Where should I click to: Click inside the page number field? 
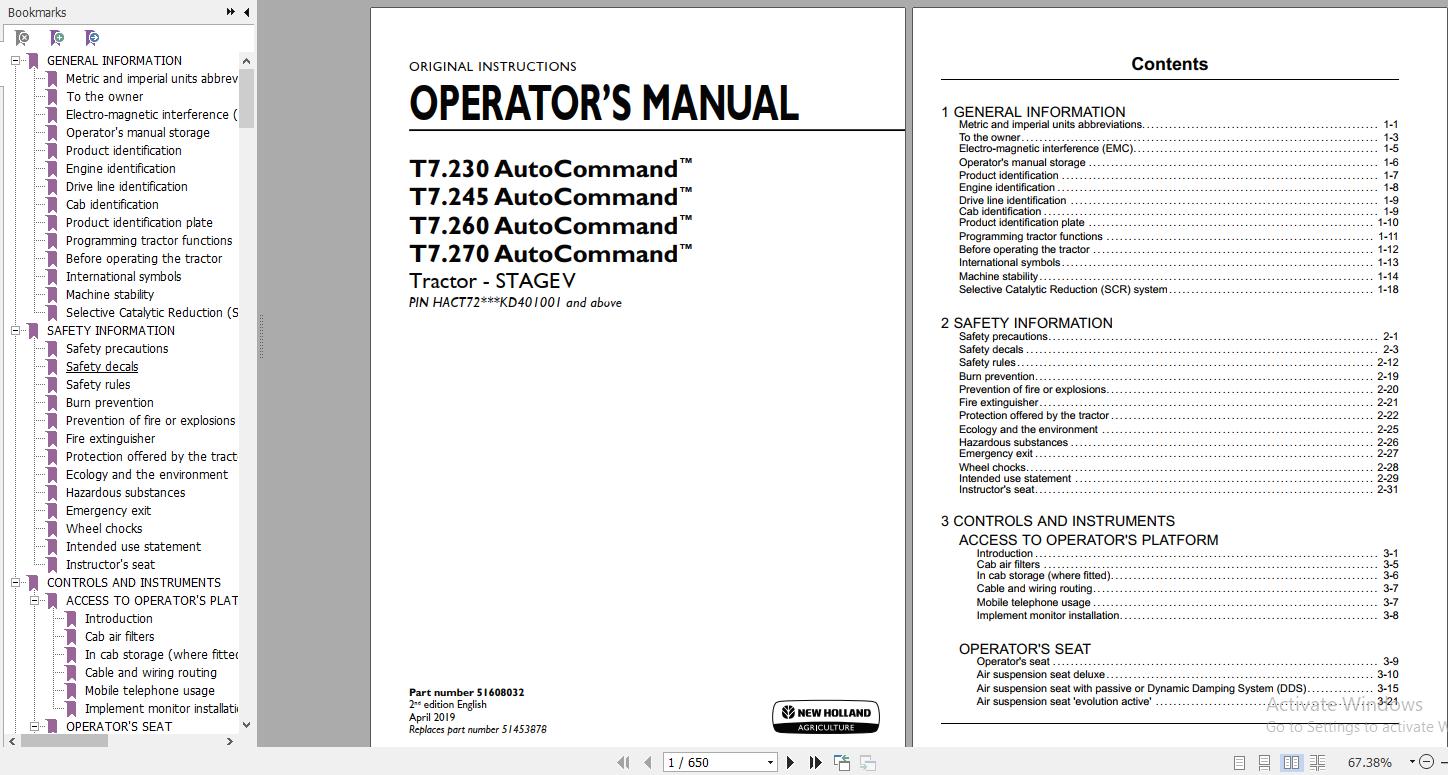point(700,762)
